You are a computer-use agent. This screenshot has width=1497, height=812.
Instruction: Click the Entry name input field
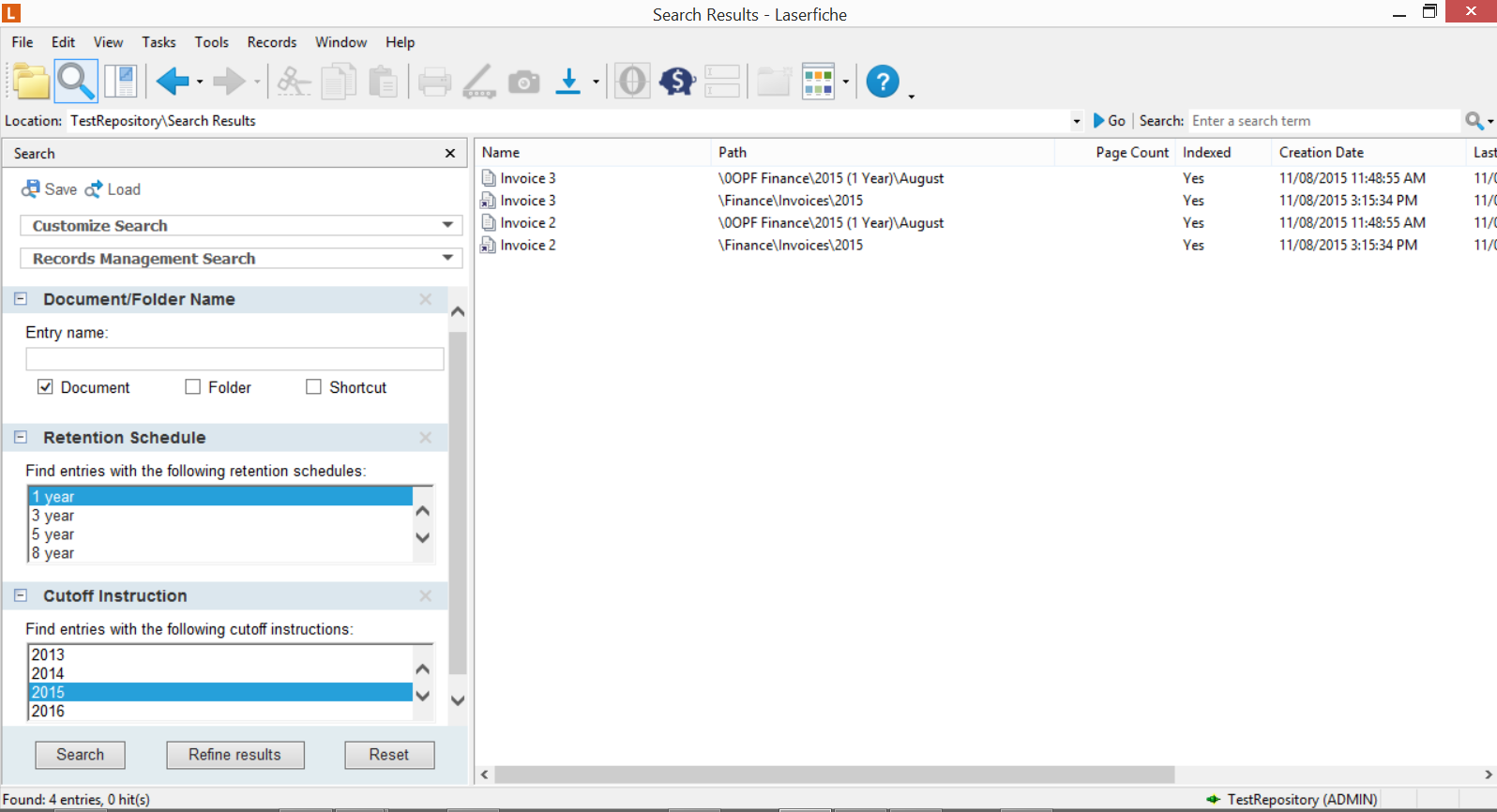click(x=234, y=359)
